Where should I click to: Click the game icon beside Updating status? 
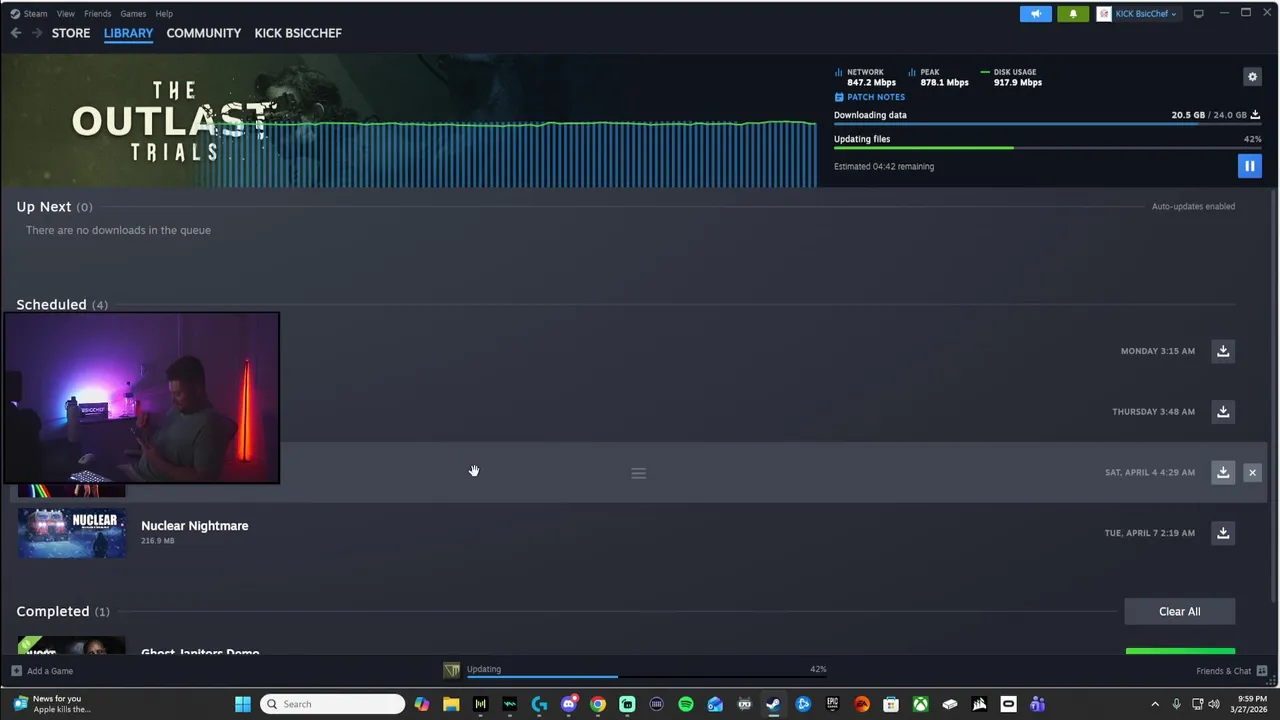(x=452, y=670)
